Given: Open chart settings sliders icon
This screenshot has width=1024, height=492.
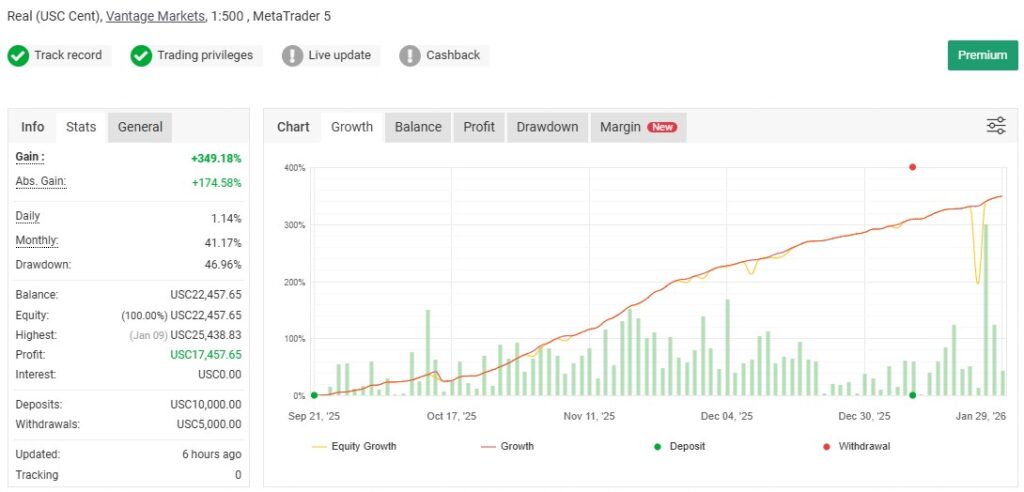Looking at the screenshot, I should click(x=996, y=126).
